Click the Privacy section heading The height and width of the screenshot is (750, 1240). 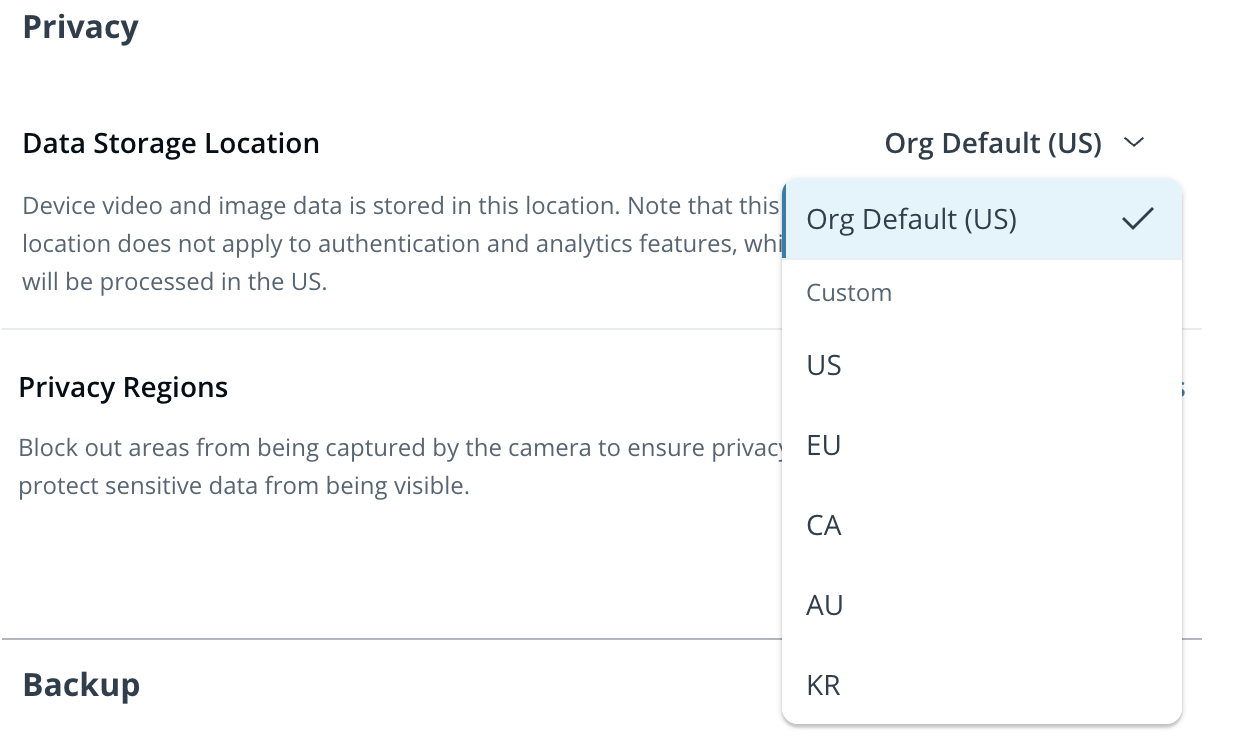(80, 27)
